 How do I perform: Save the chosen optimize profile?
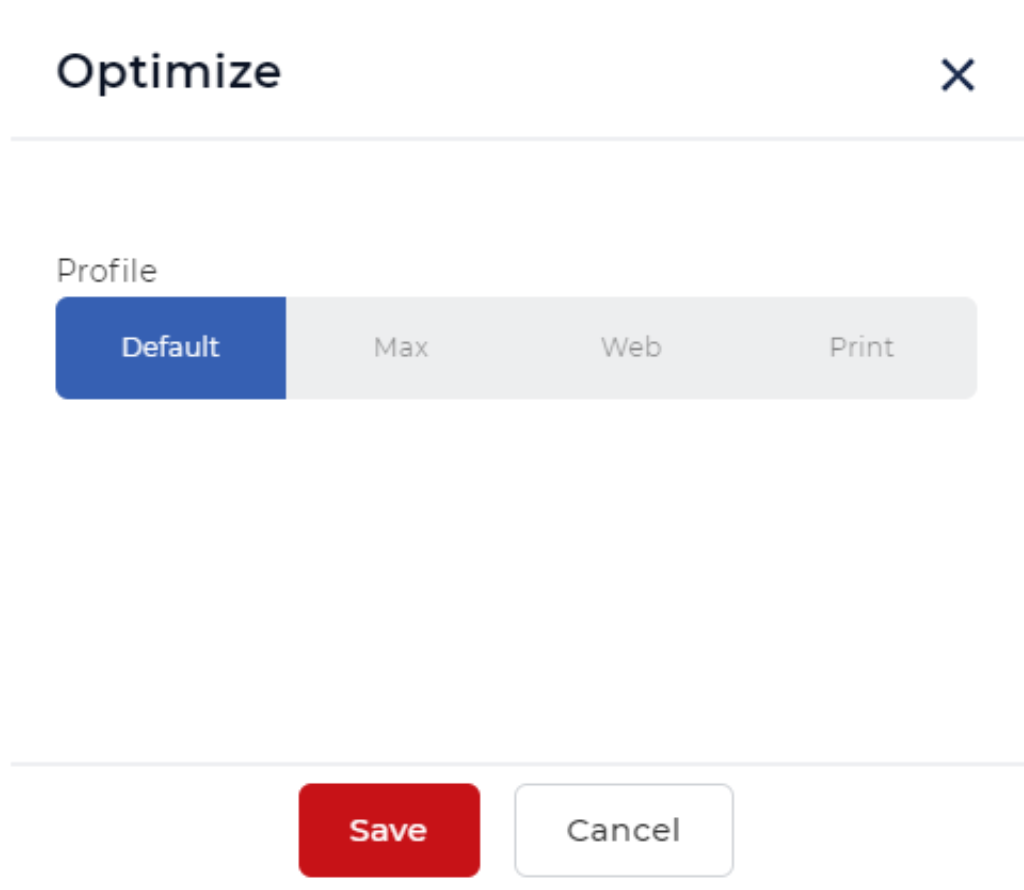point(388,830)
